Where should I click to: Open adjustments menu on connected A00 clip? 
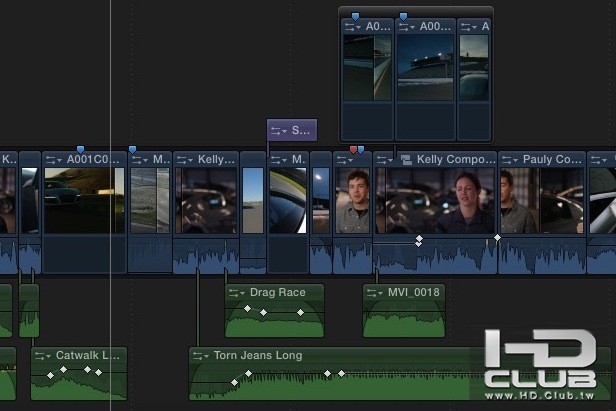click(407, 27)
